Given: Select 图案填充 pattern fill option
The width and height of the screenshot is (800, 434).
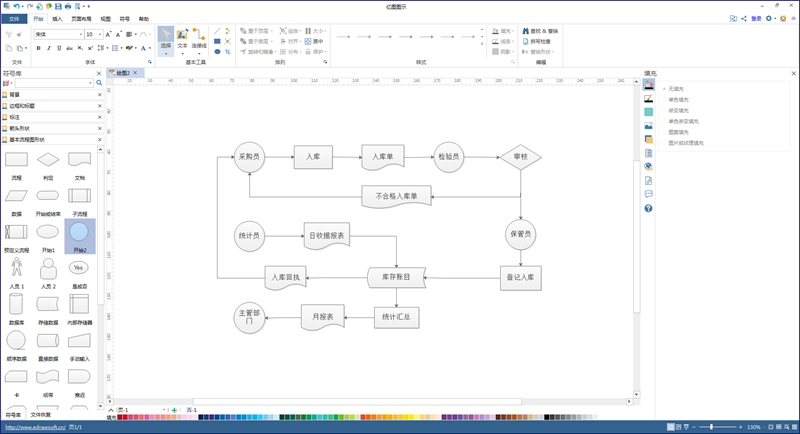Looking at the screenshot, I should click(x=678, y=132).
